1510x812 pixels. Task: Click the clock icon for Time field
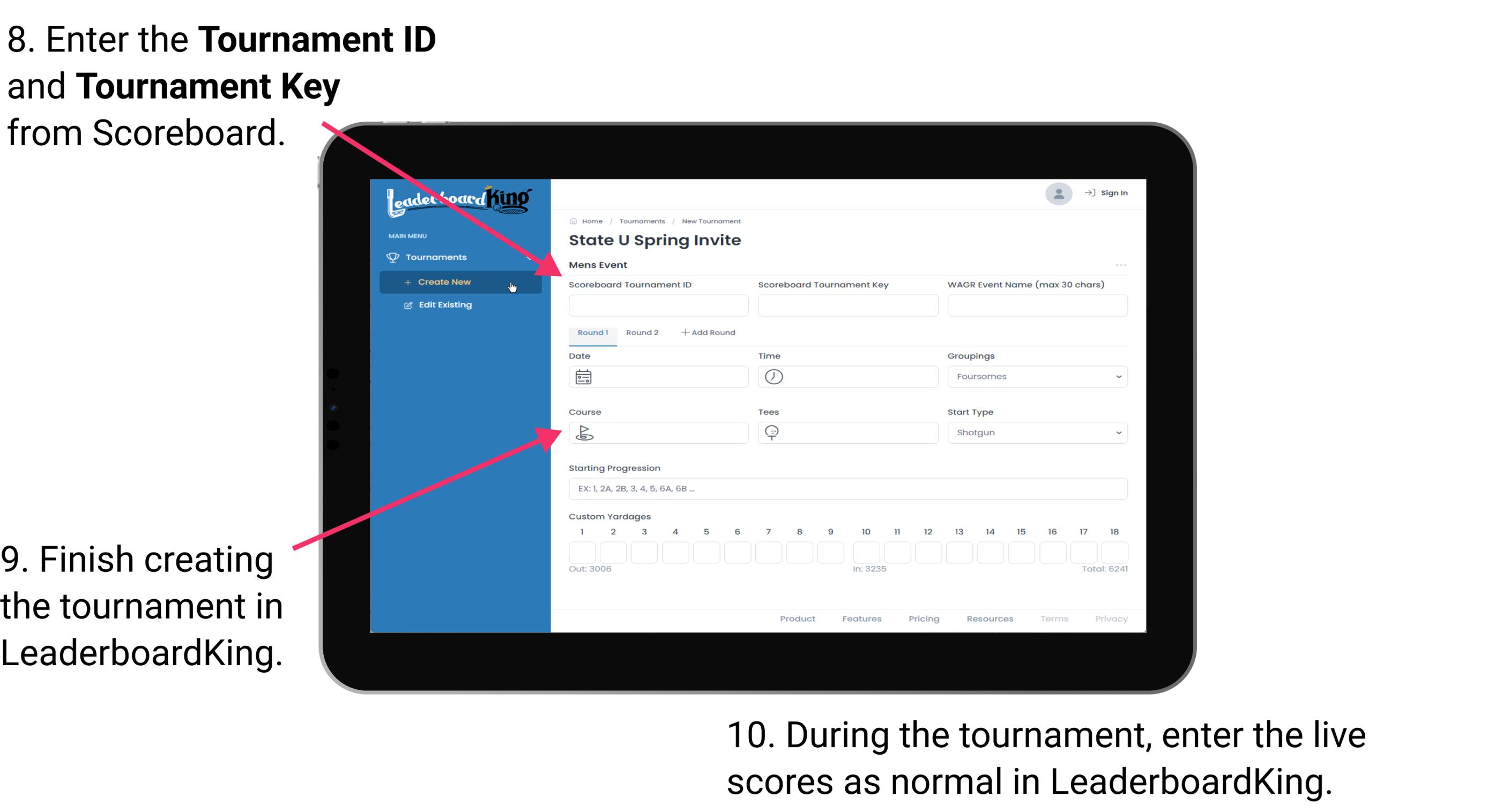(774, 376)
